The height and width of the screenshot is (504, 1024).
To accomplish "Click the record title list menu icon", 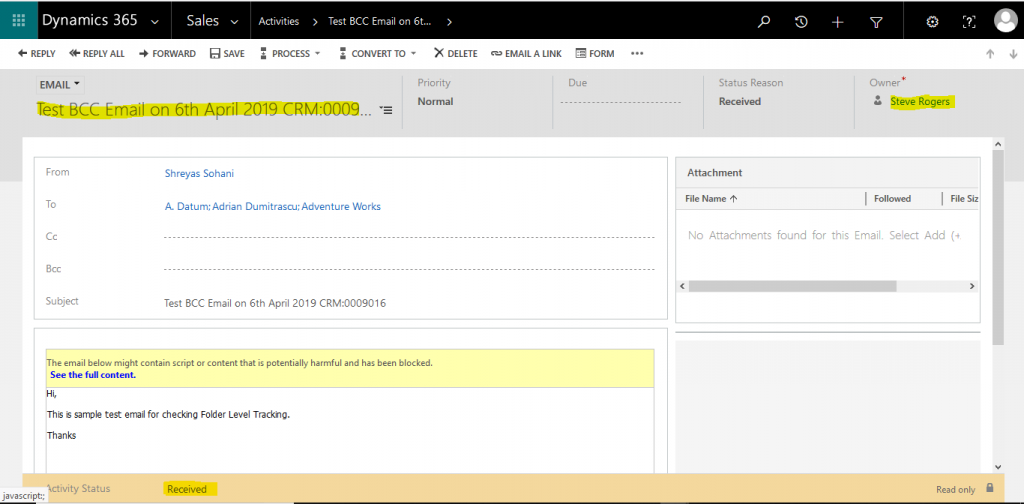I will pos(385,110).
